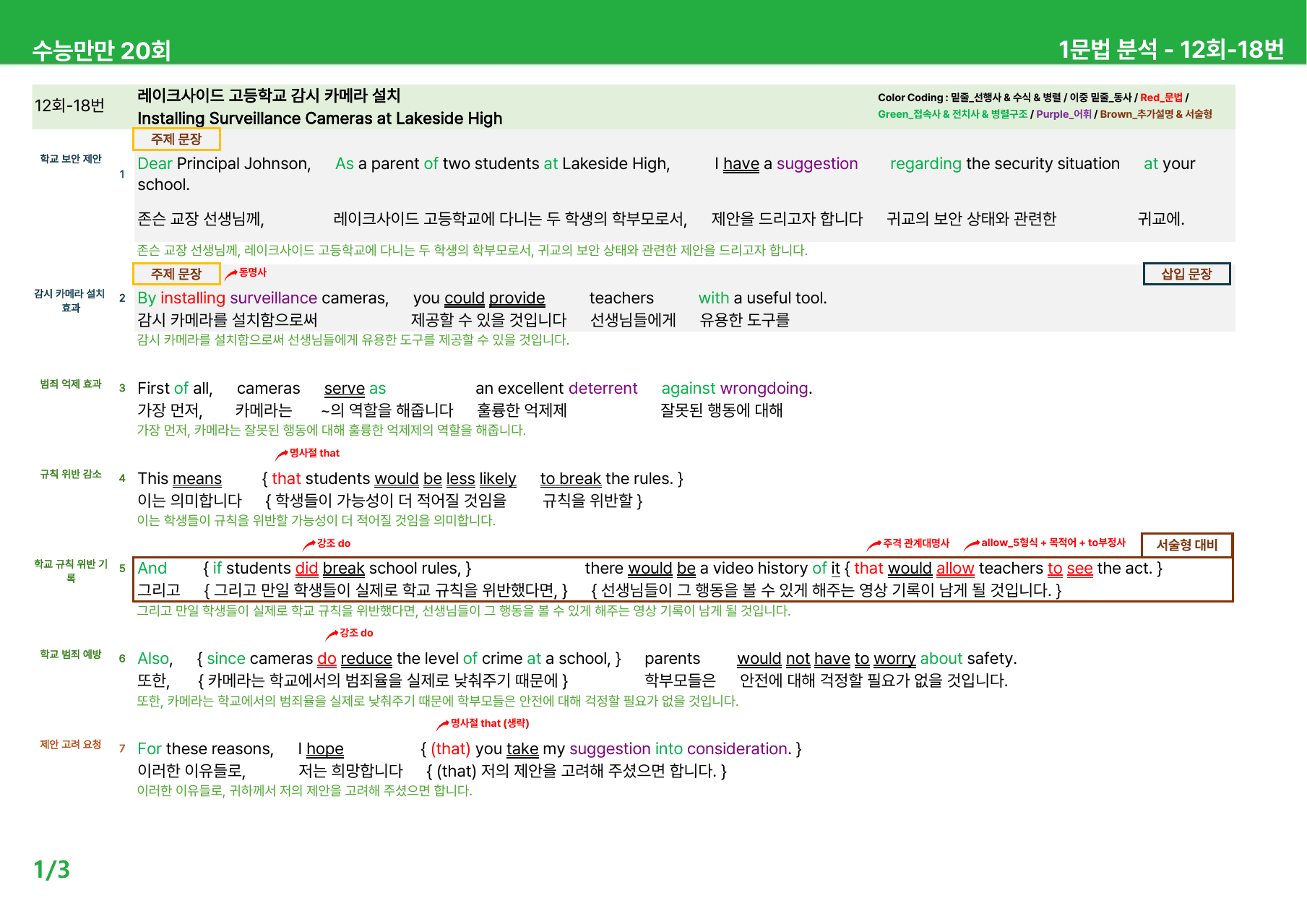Click the header text 1문법 분석 - 12회-18번

[1171, 49]
